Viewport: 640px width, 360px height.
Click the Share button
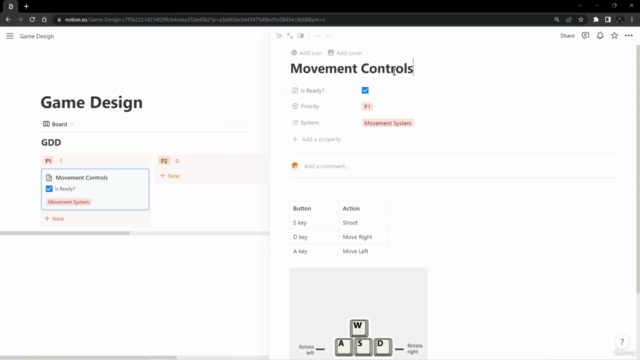(x=567, y=36)
